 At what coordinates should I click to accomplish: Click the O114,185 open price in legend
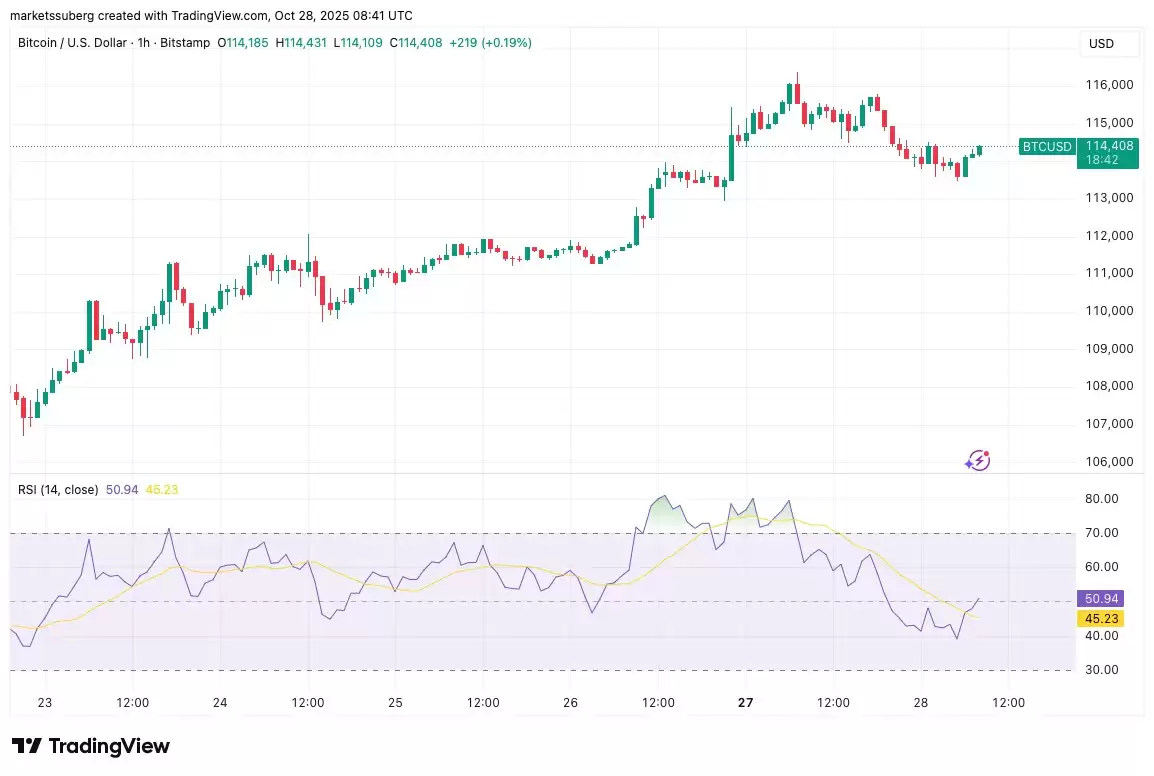pyautogui.click(x=243, y=43)
